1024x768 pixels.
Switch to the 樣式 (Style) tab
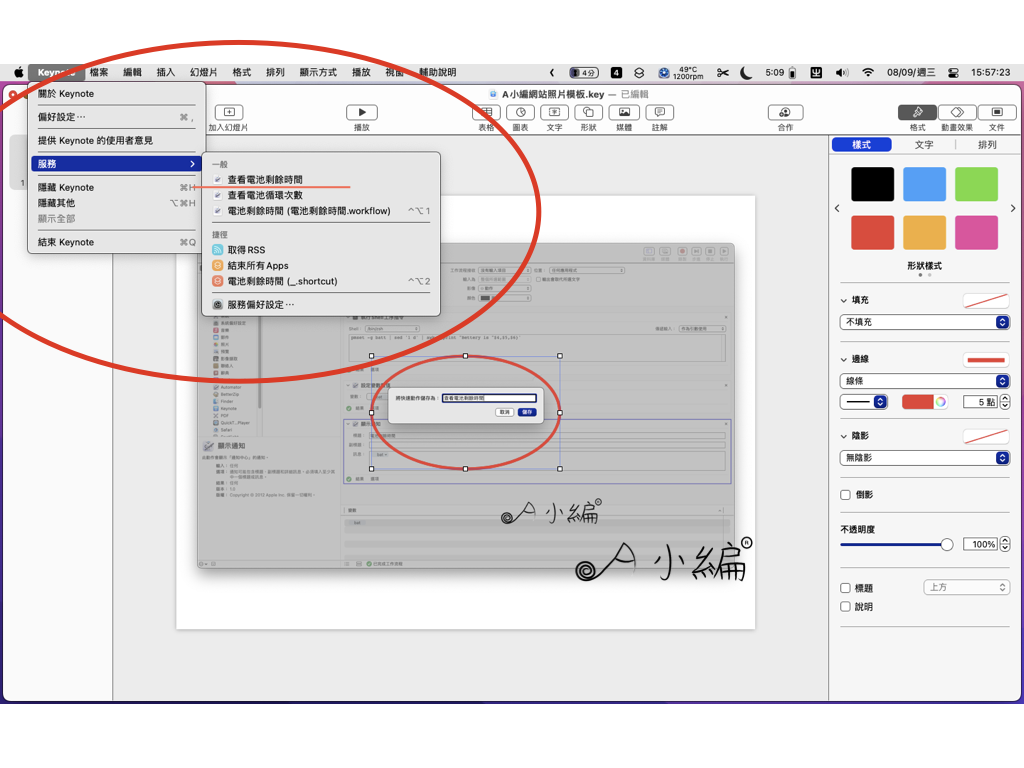pyautogui.click(x=861, y=144)
